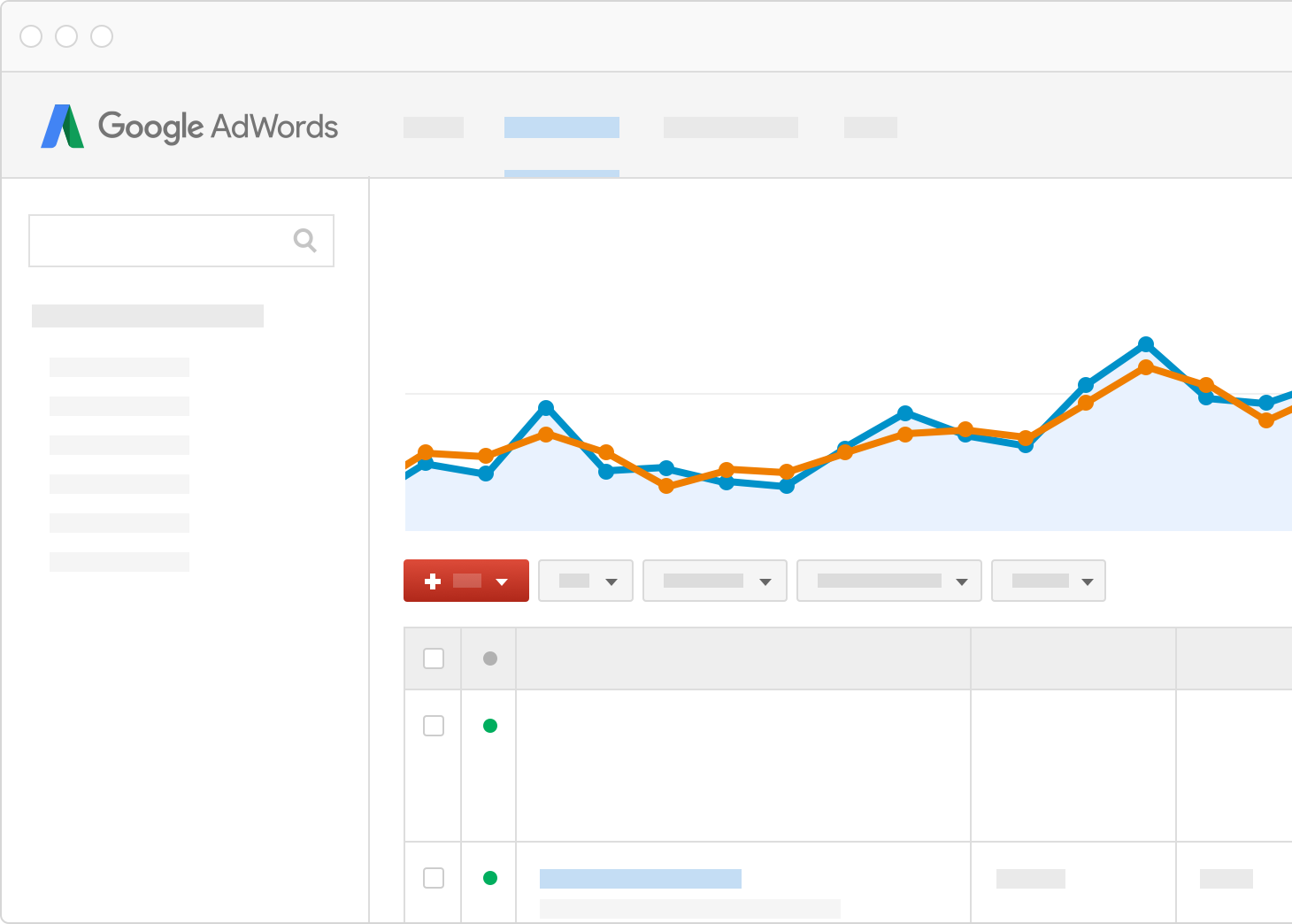Click the highest blue data point on the chart
This screenshot has width=1292, height=924.
click(x=1146, y=343)
